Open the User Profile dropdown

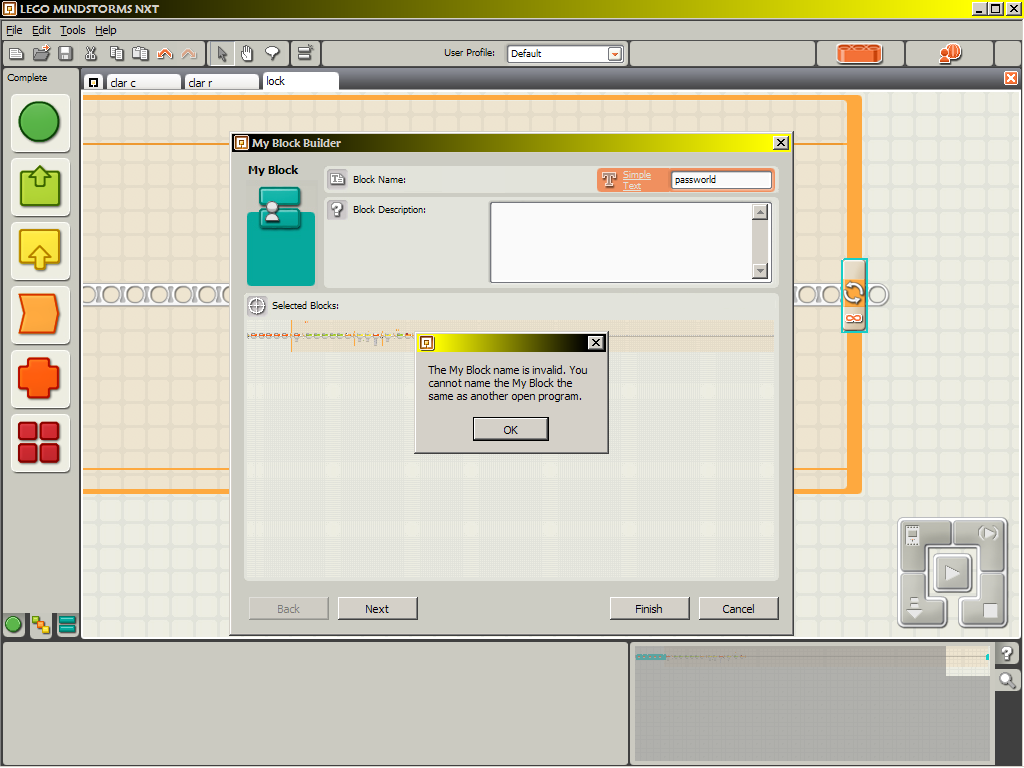615,54
